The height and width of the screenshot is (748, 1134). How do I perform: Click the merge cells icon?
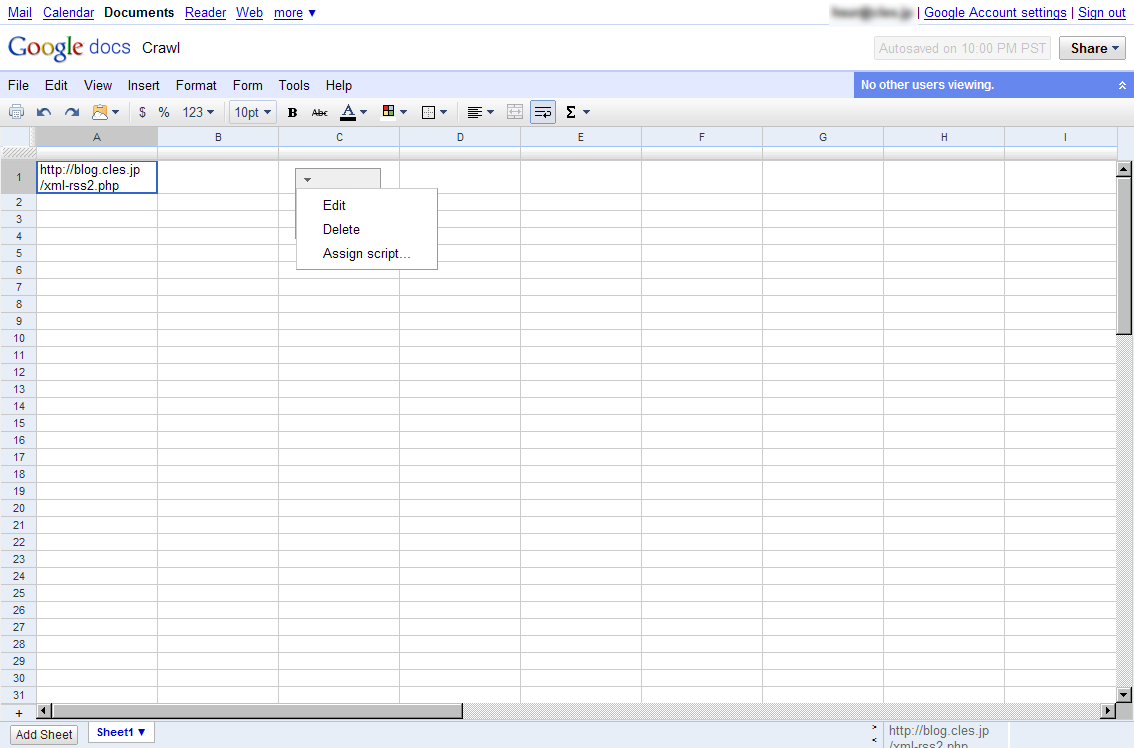pos(515,112)
